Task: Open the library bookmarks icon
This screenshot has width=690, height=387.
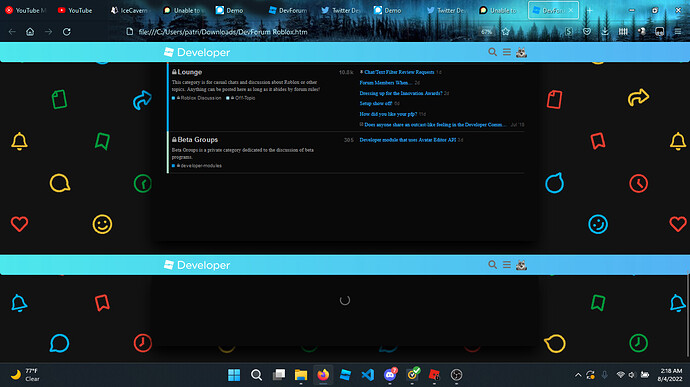Action: [x=623, y=32]
